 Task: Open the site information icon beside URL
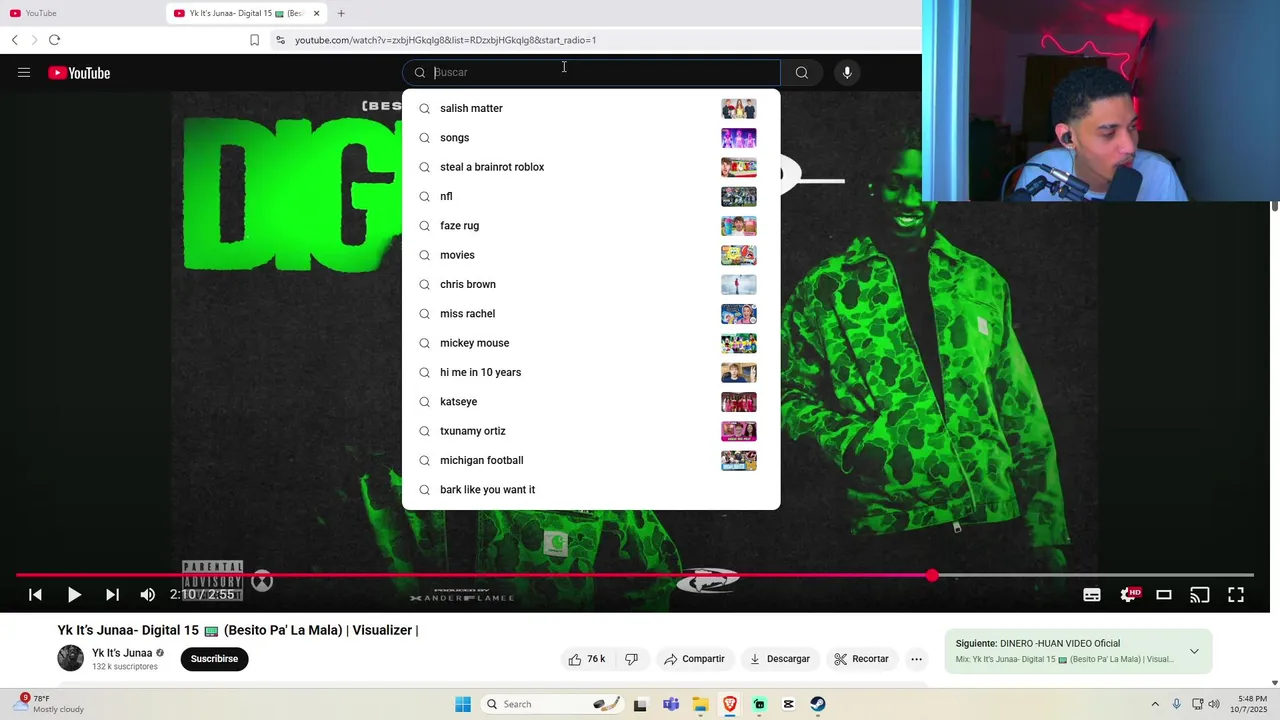(x=280, y=40)
